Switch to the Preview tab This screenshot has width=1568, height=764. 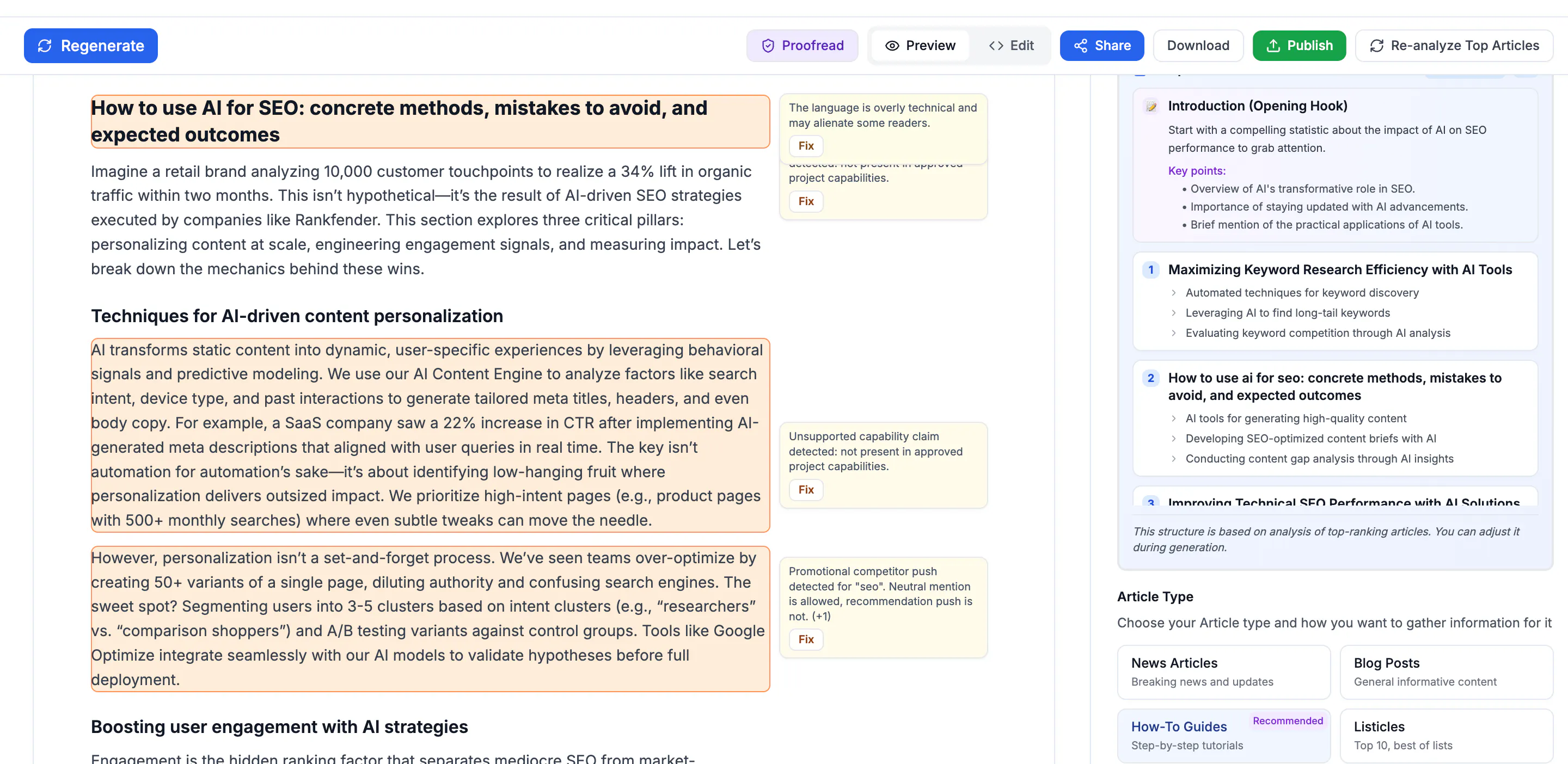pos(920,46)
